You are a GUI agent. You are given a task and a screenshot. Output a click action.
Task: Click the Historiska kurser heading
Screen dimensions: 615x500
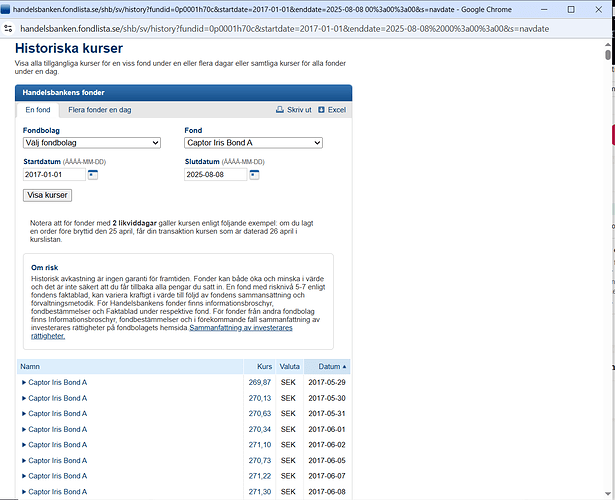pyautogui.click(x=69, y=48)
